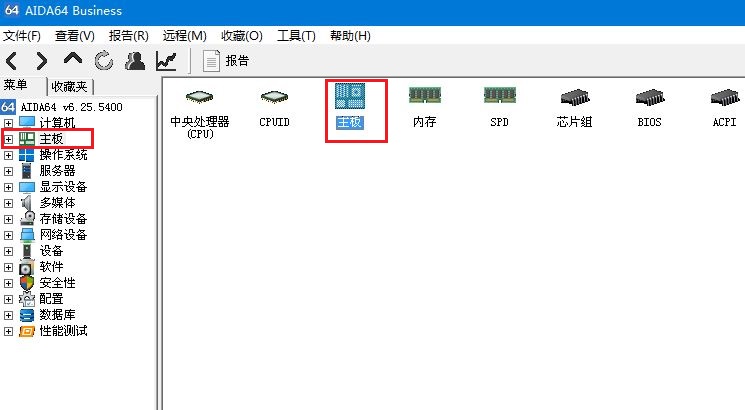Screen dimensions: 745x410
Task: Expand the 性能测试 tree node
Action: (x=8, y=332)
